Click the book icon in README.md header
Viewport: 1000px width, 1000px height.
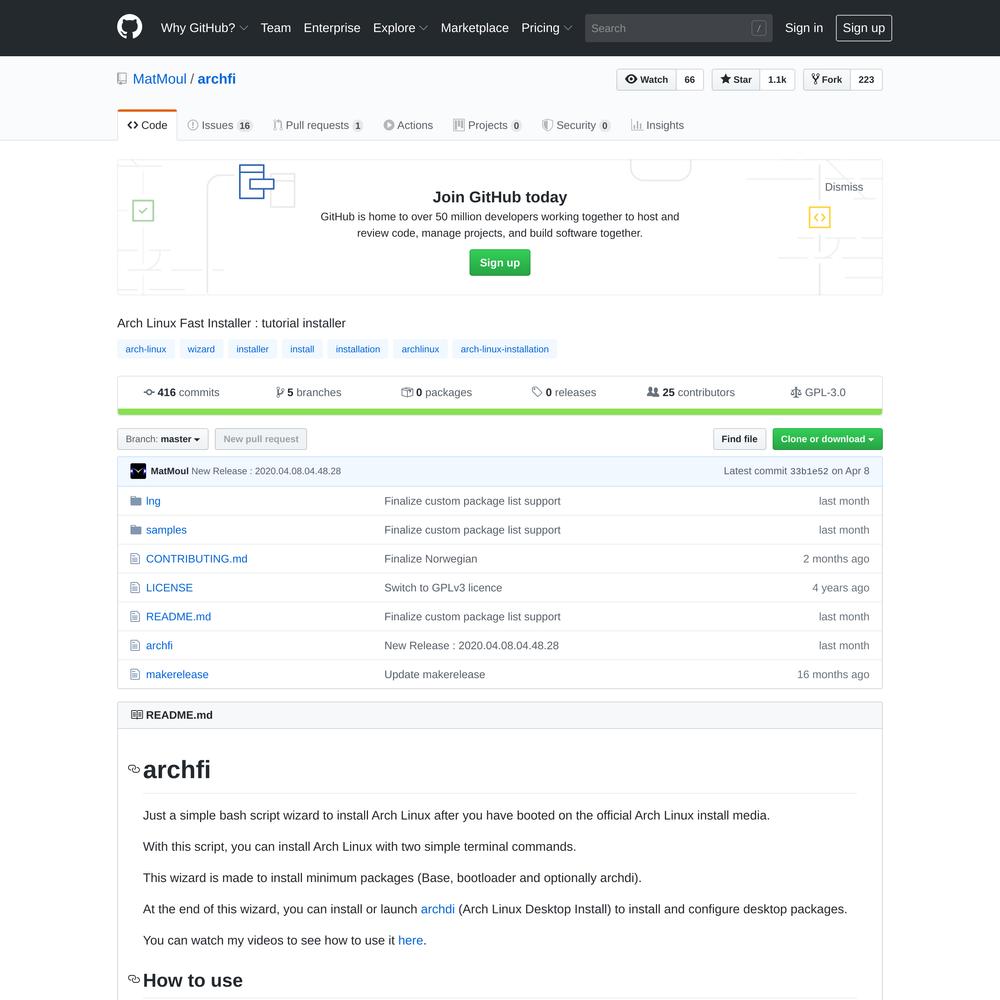coord(136,715)
